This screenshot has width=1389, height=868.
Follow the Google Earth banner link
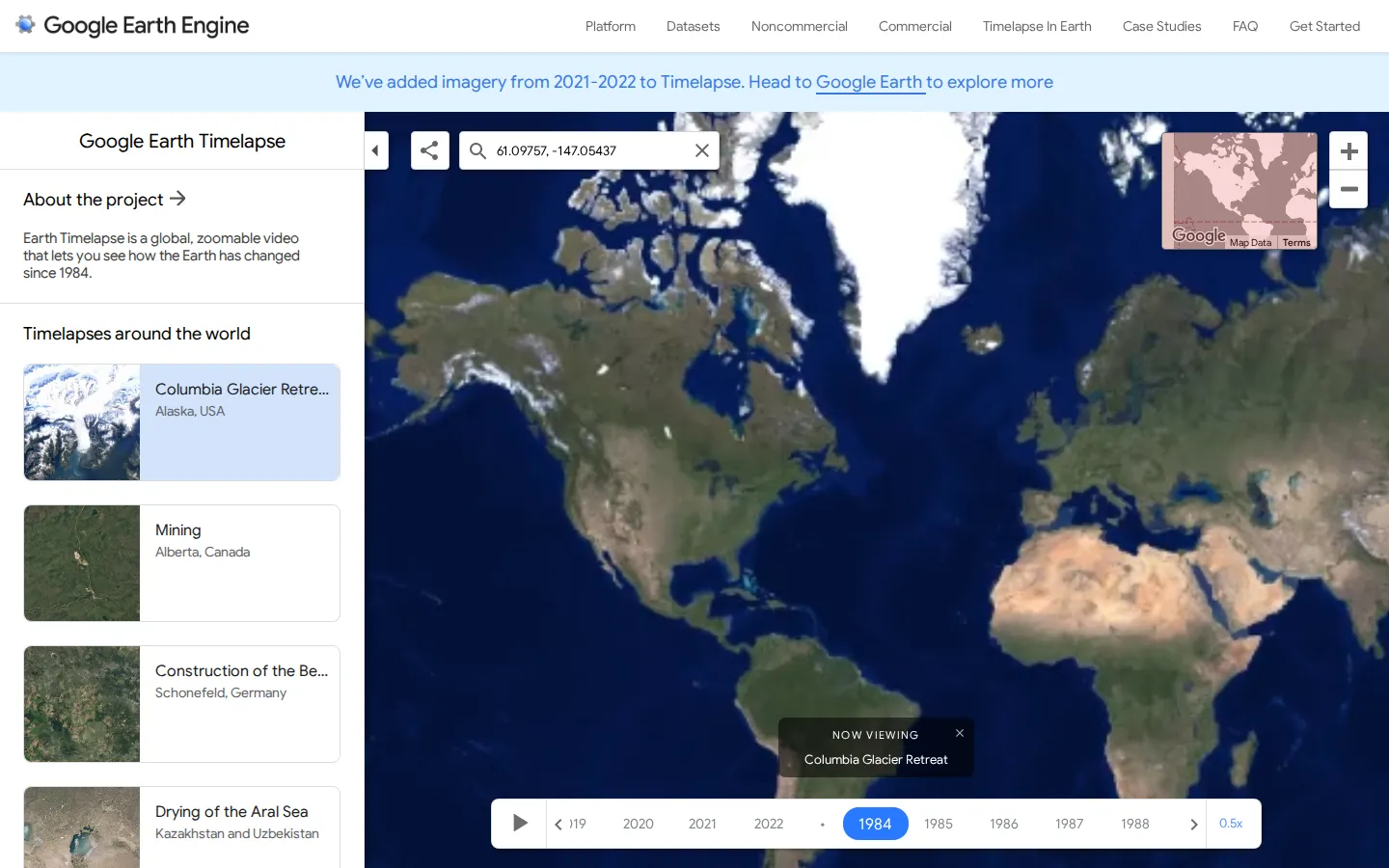coord(869,82)
